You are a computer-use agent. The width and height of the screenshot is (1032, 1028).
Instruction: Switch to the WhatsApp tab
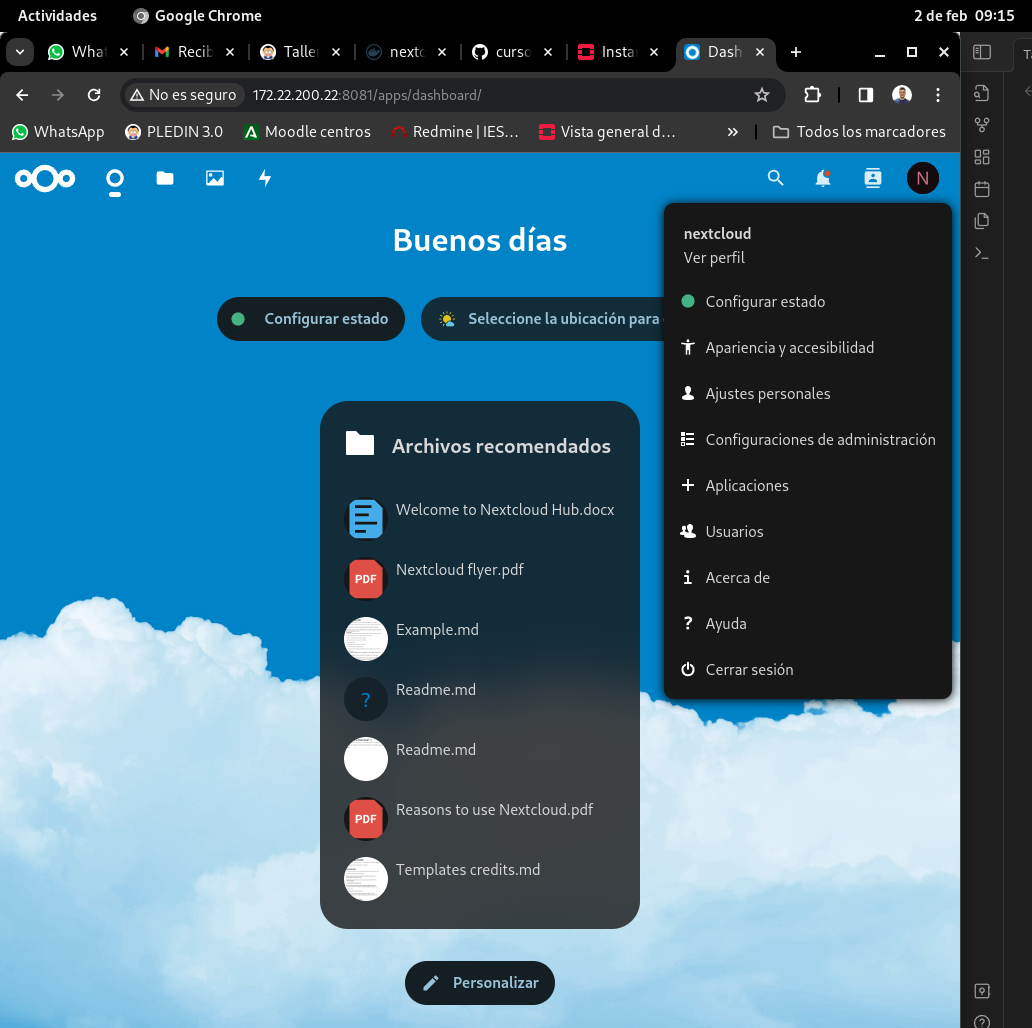89,52
